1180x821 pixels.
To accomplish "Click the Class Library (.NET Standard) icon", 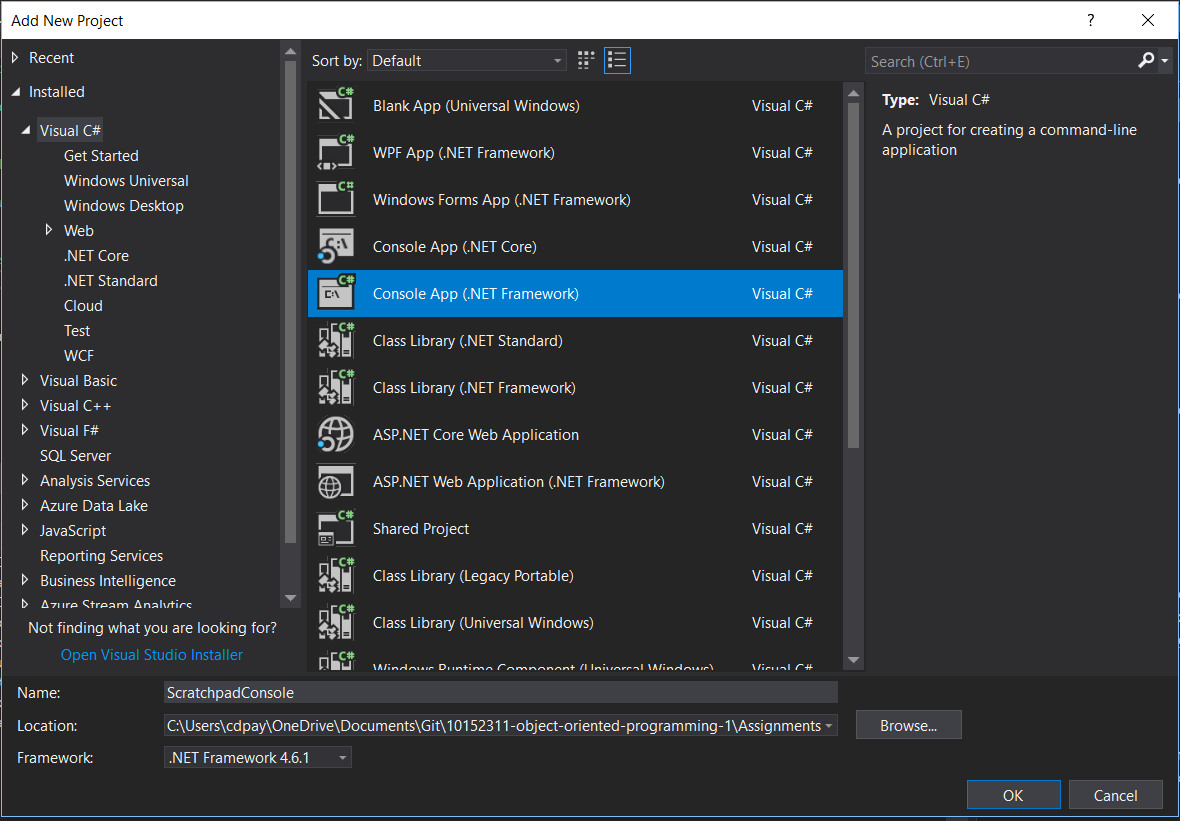I will pos(336,341).
